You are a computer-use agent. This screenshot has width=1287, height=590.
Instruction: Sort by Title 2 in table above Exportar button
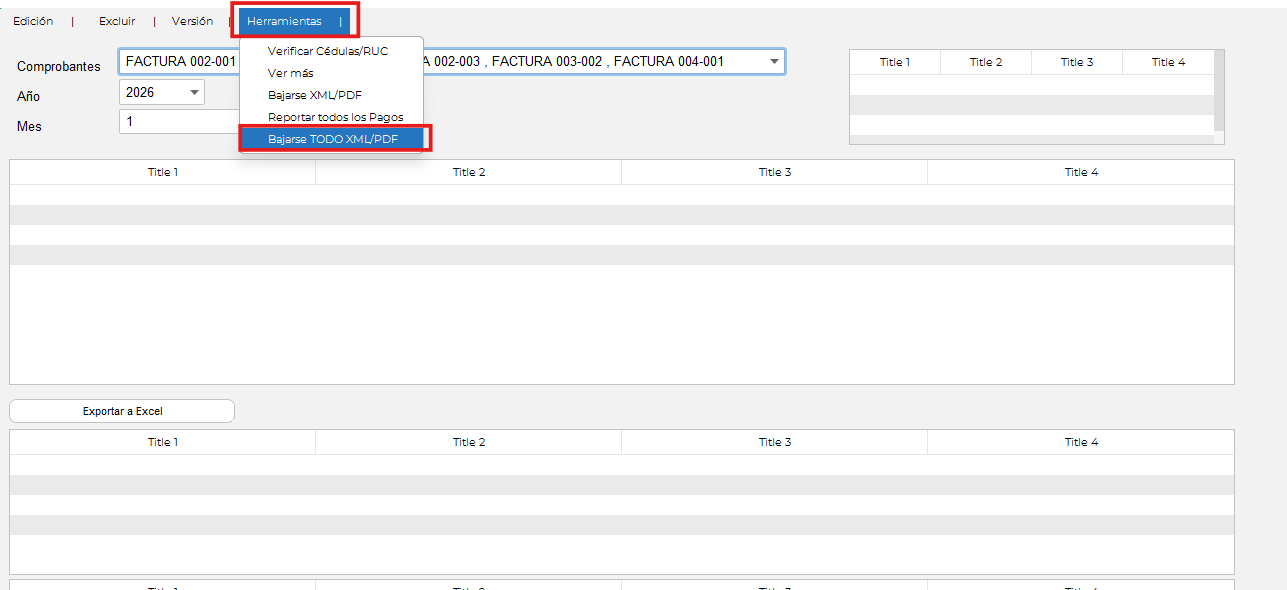(x=468, y=172)
